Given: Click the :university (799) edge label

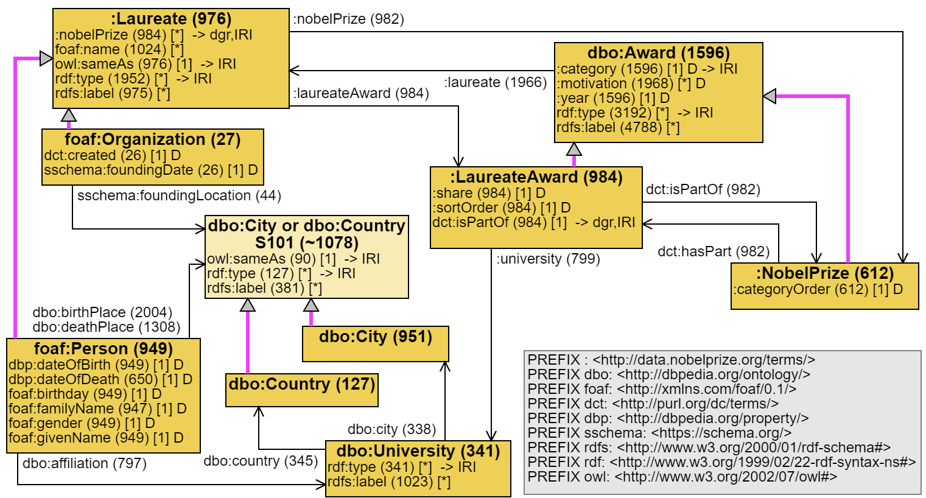Looking at the screenshot, I should pos(548,260).
